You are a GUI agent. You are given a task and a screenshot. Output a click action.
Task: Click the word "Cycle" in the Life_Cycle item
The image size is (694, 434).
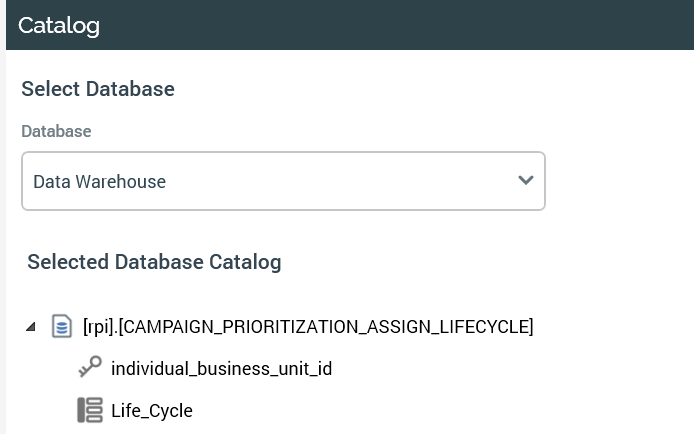pos(171,411)
